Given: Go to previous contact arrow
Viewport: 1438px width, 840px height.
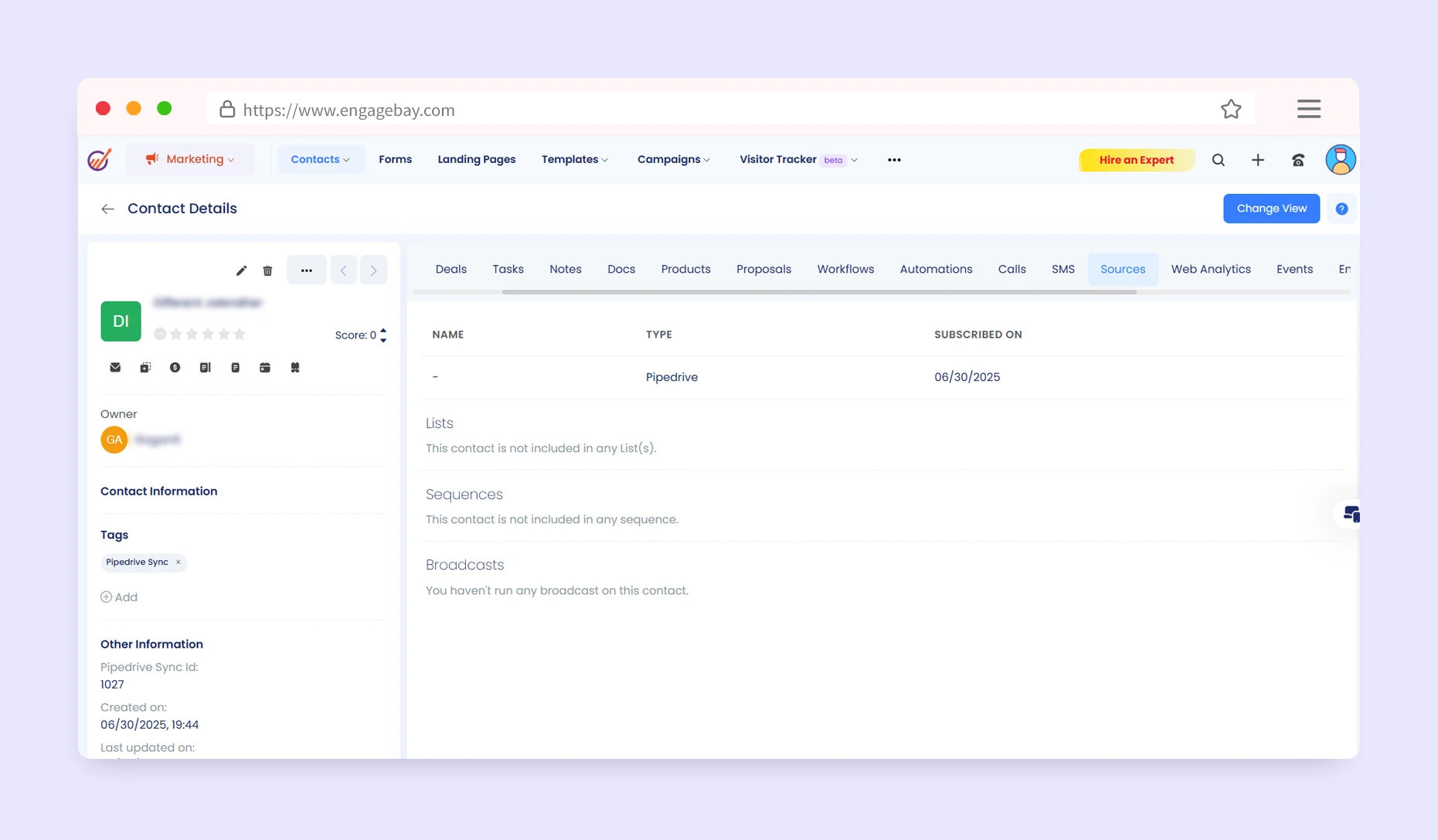Looking at the screenshot, I should [x=344, y=270].
